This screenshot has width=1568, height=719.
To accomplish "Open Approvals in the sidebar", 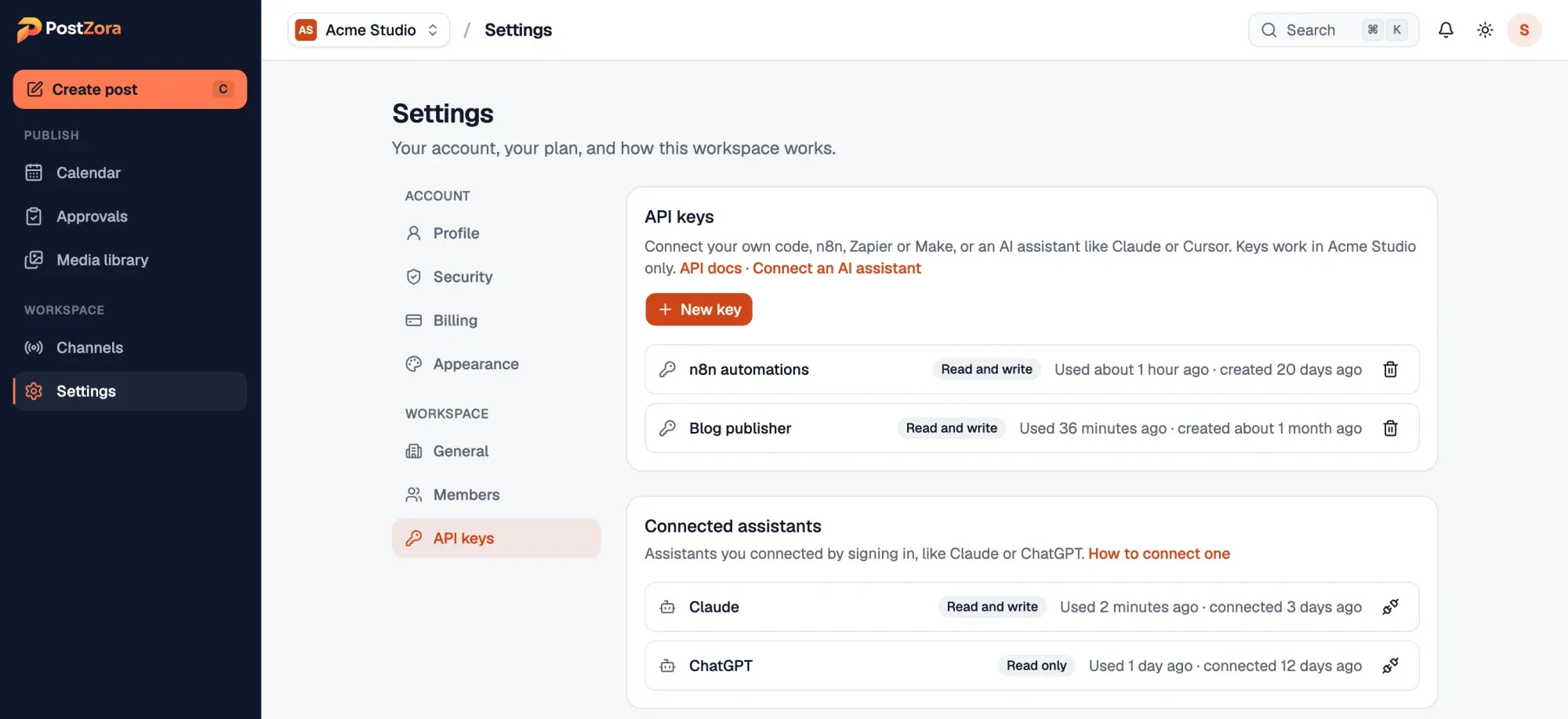I will click(130, 216).
